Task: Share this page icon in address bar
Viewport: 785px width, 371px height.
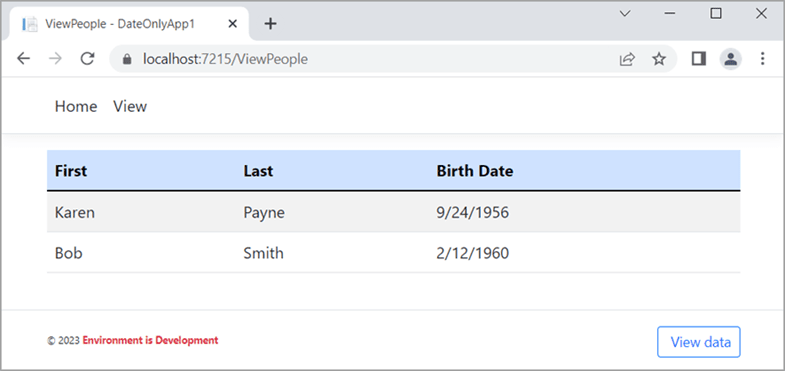Action: click(x=627, y=59)
